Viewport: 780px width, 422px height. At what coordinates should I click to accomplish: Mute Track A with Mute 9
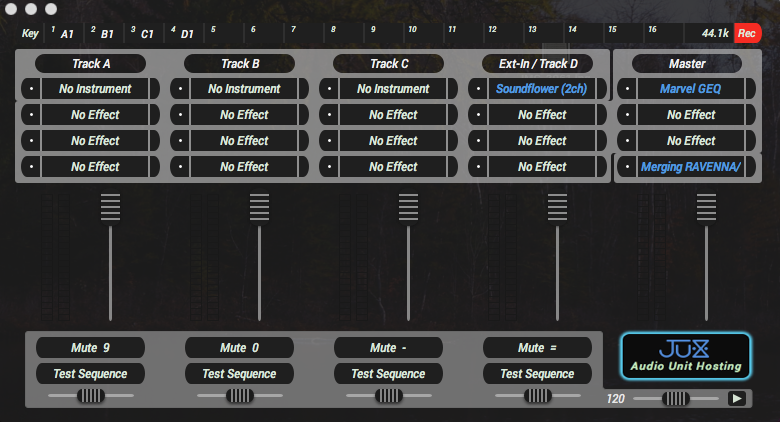click(90, 348)
